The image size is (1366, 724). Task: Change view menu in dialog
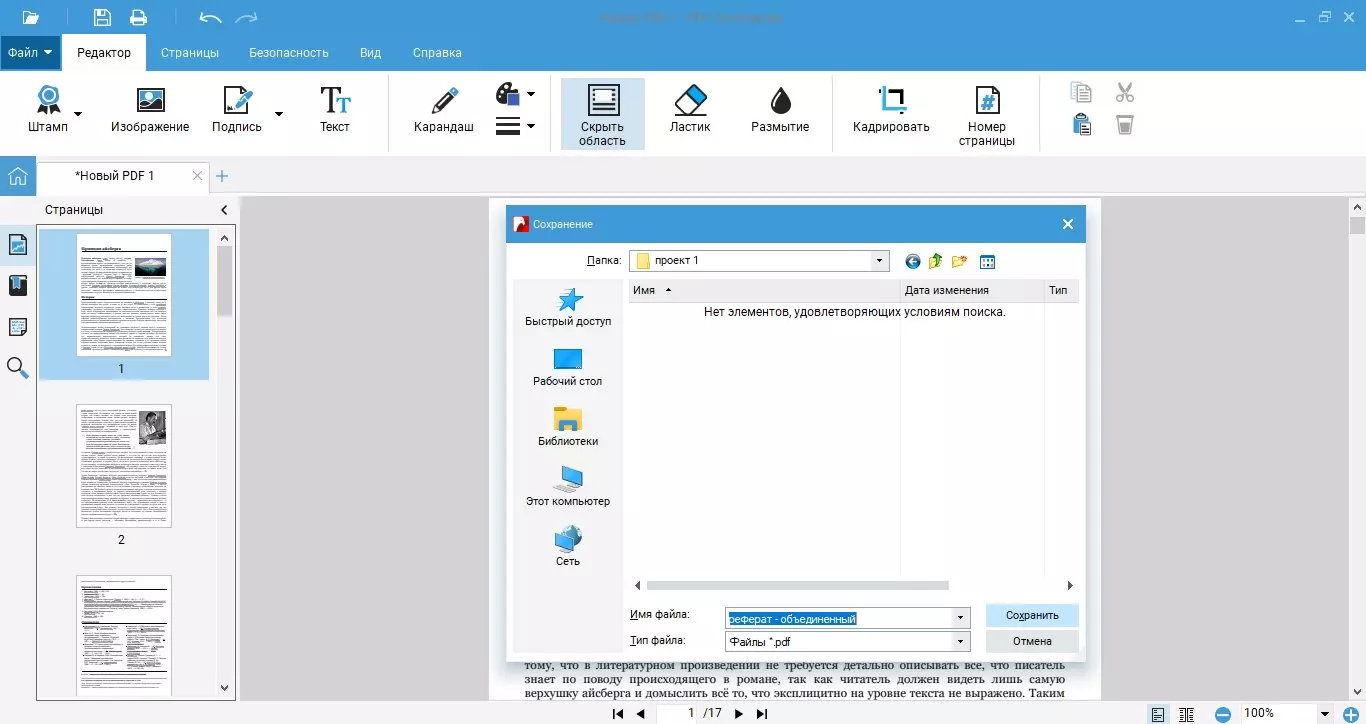click(x=987, y=262)
